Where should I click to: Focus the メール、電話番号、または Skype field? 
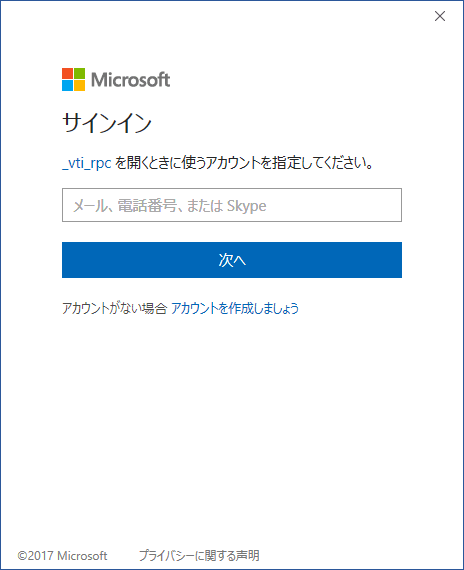pyautogui.click(x=232, y=205)
